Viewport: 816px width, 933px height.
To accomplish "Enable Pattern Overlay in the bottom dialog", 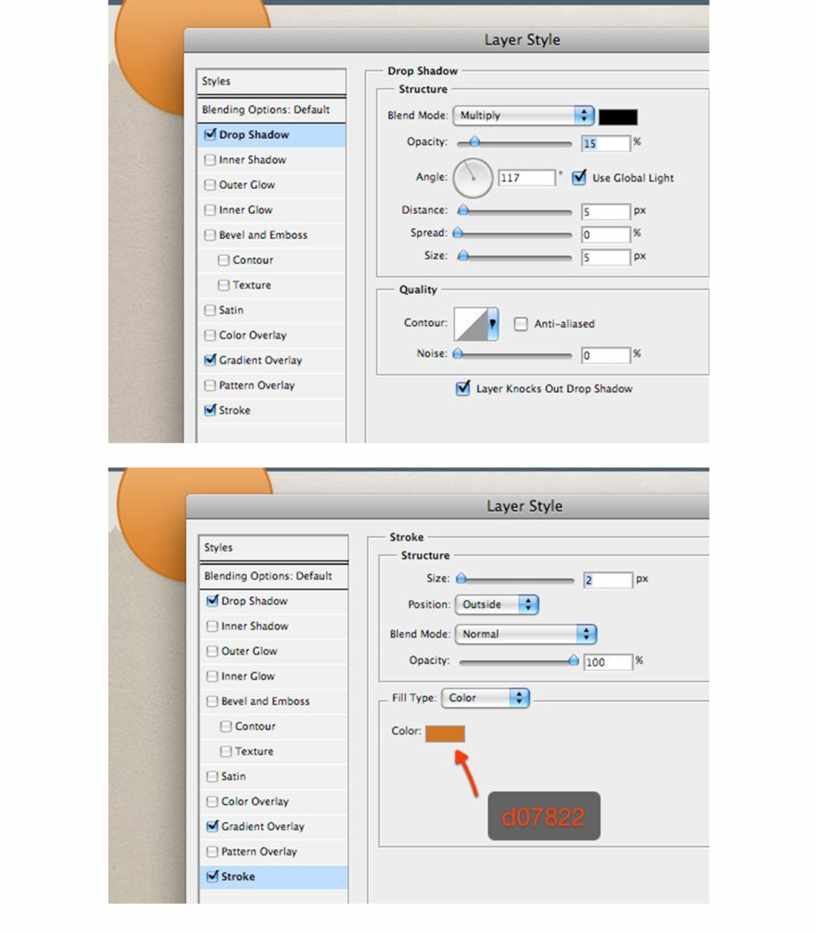I will click(212, 851).
